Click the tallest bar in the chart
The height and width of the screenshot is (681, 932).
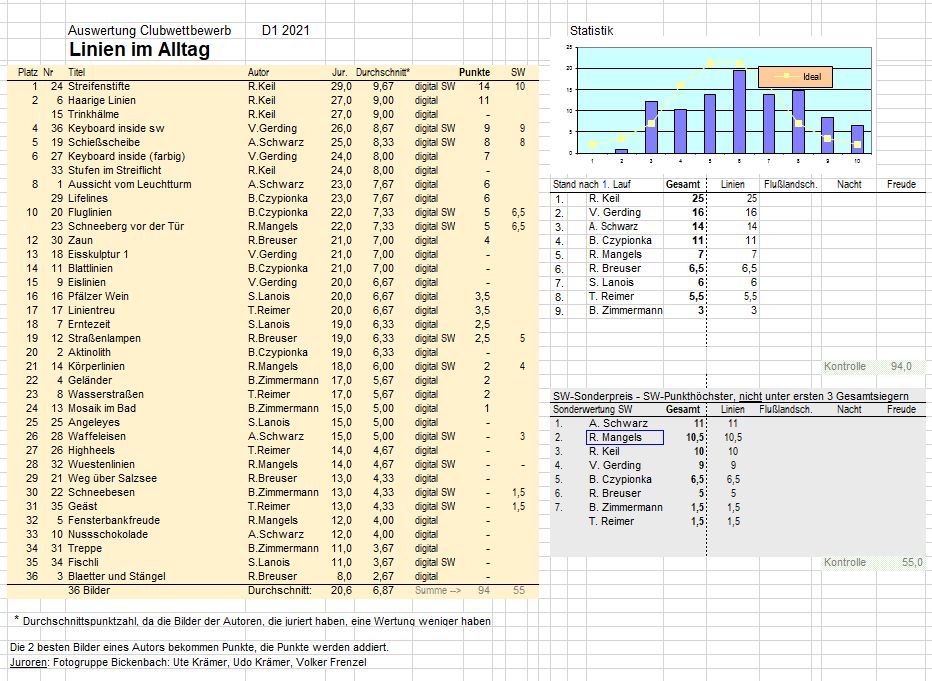pos(739,112)
